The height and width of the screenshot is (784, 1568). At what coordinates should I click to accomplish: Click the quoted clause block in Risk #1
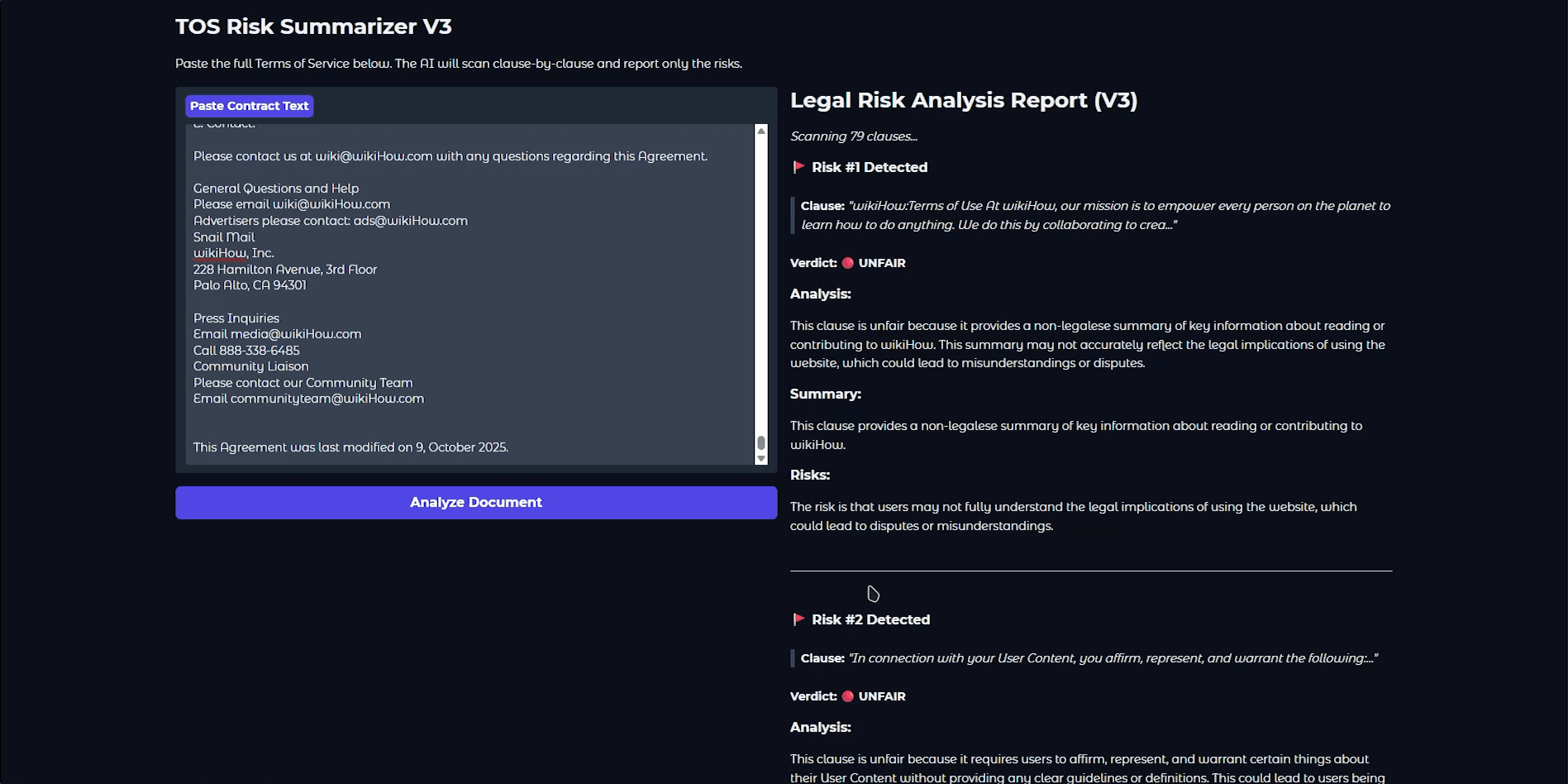pyautogui.click(x=1094, y=215)
